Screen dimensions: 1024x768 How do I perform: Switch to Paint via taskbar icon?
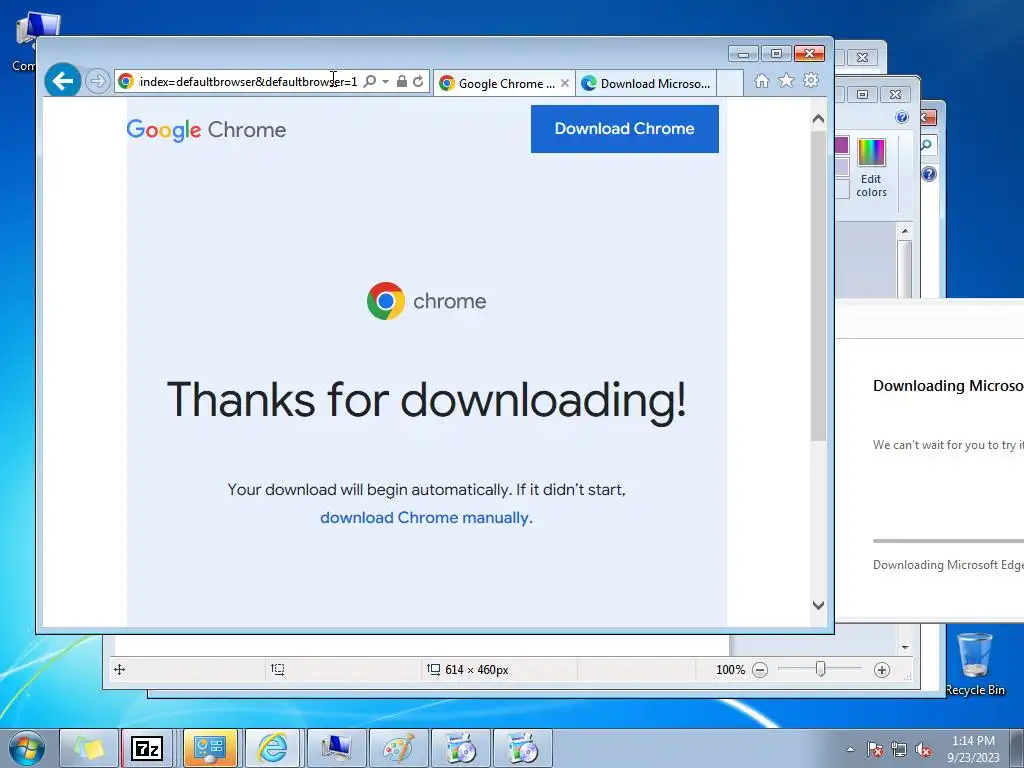(x=398, y=748)
